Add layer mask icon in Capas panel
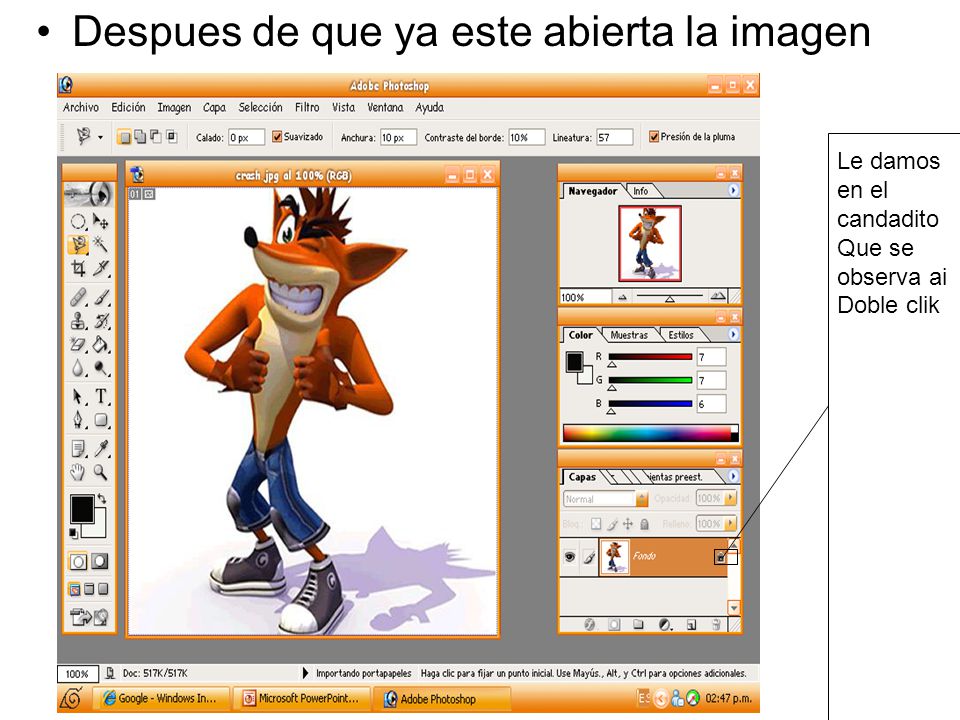Screen dimensions: 960x720 pyautogui.click(x=614, y=625)
